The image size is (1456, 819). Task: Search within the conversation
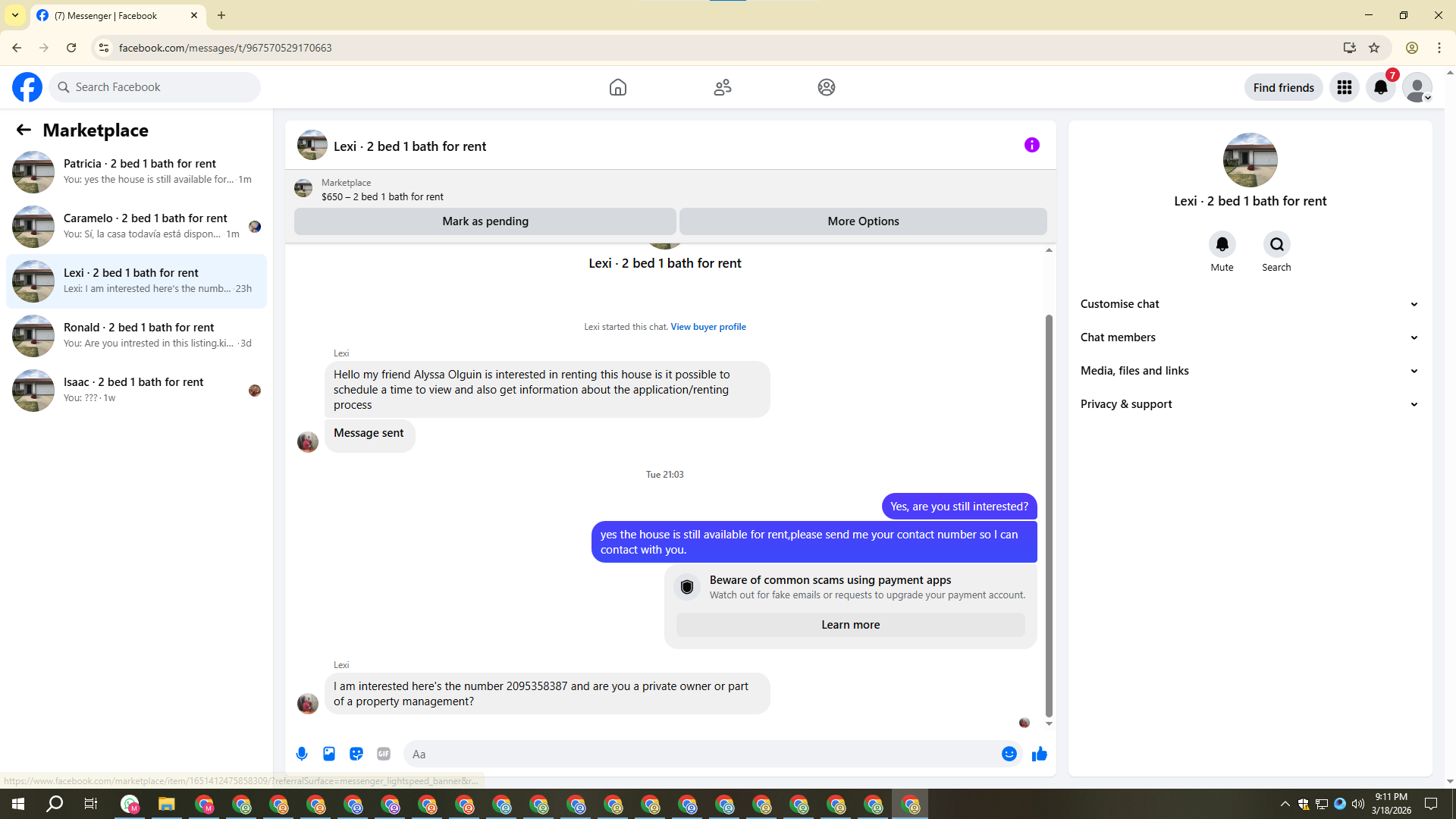pyautogui.click(x=1276, y=244)
